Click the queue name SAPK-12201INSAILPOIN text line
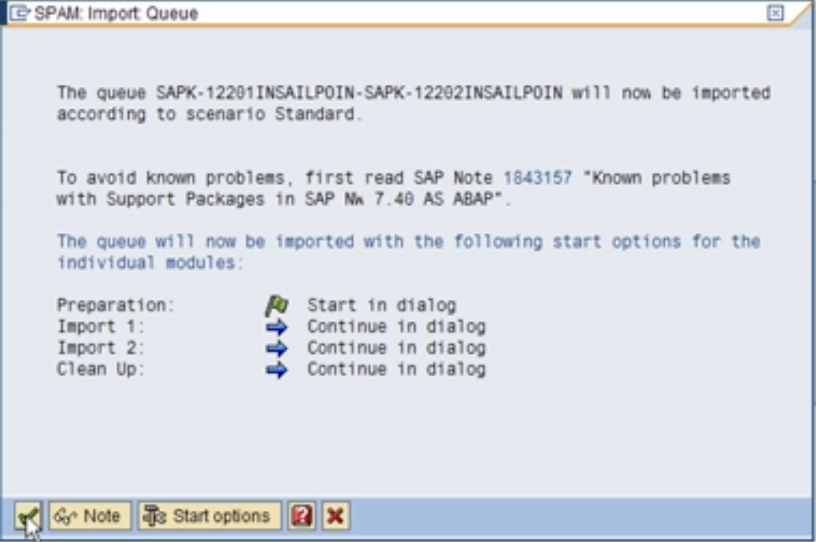 coord(414,93)
